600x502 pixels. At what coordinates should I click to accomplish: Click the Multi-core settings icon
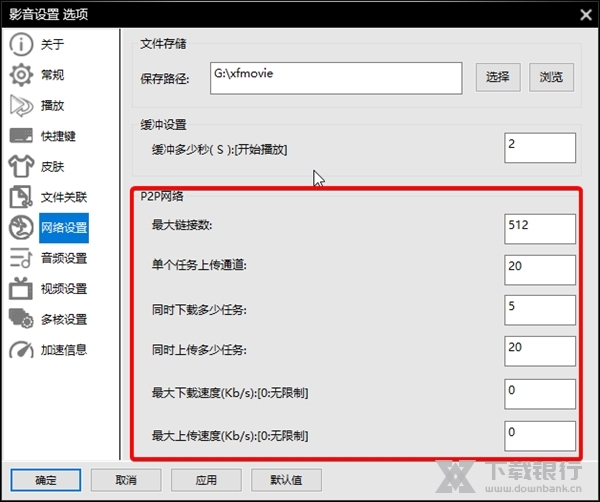point(21,319)
